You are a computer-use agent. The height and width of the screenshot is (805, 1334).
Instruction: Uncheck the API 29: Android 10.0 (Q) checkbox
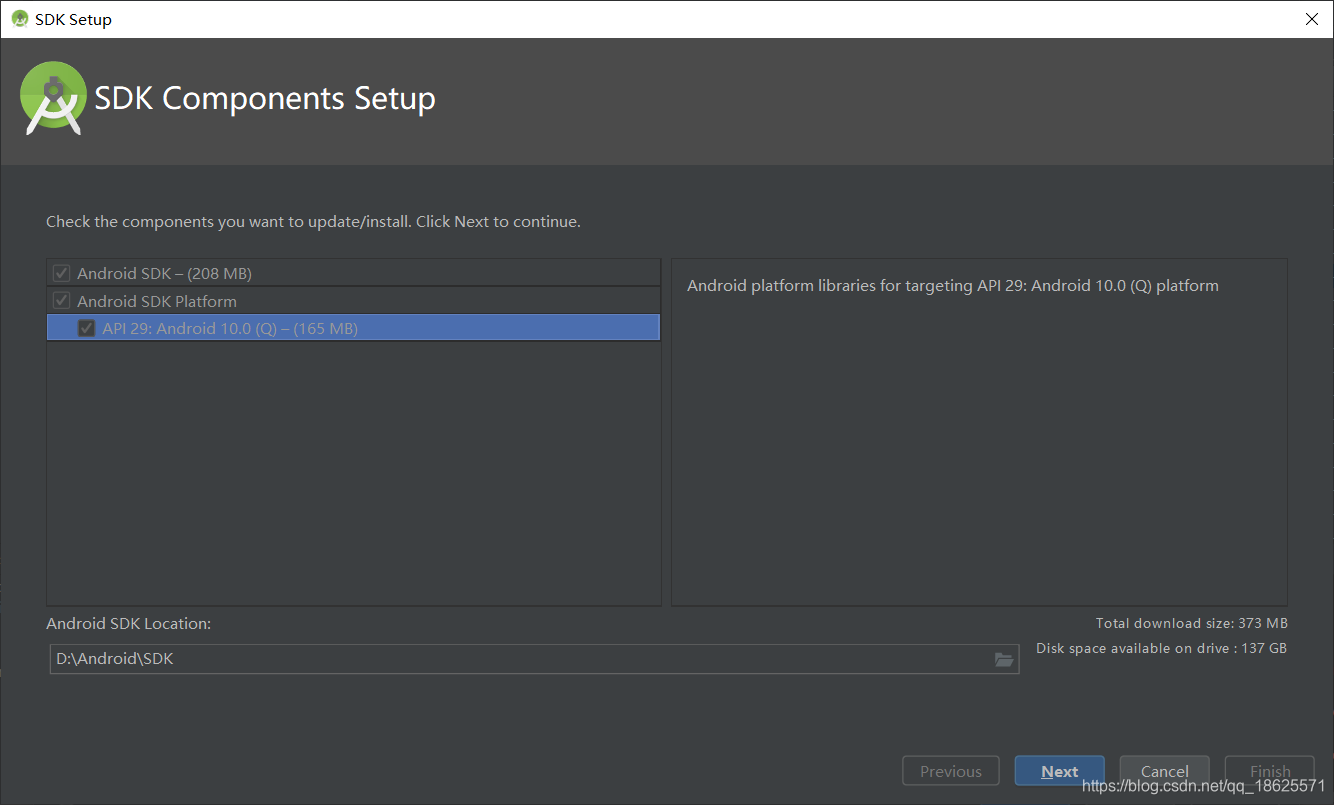87,328
